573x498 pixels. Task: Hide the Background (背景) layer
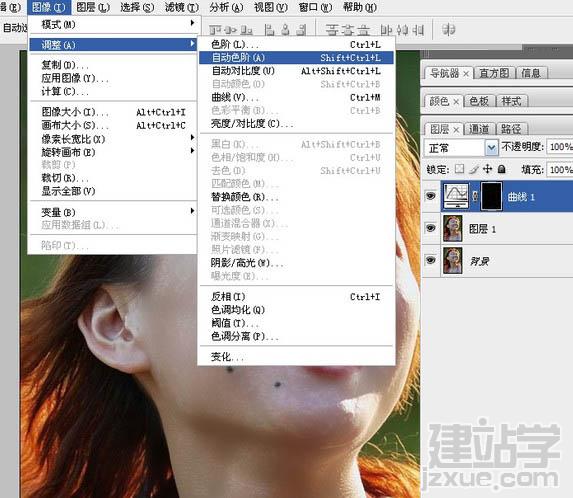430,260
